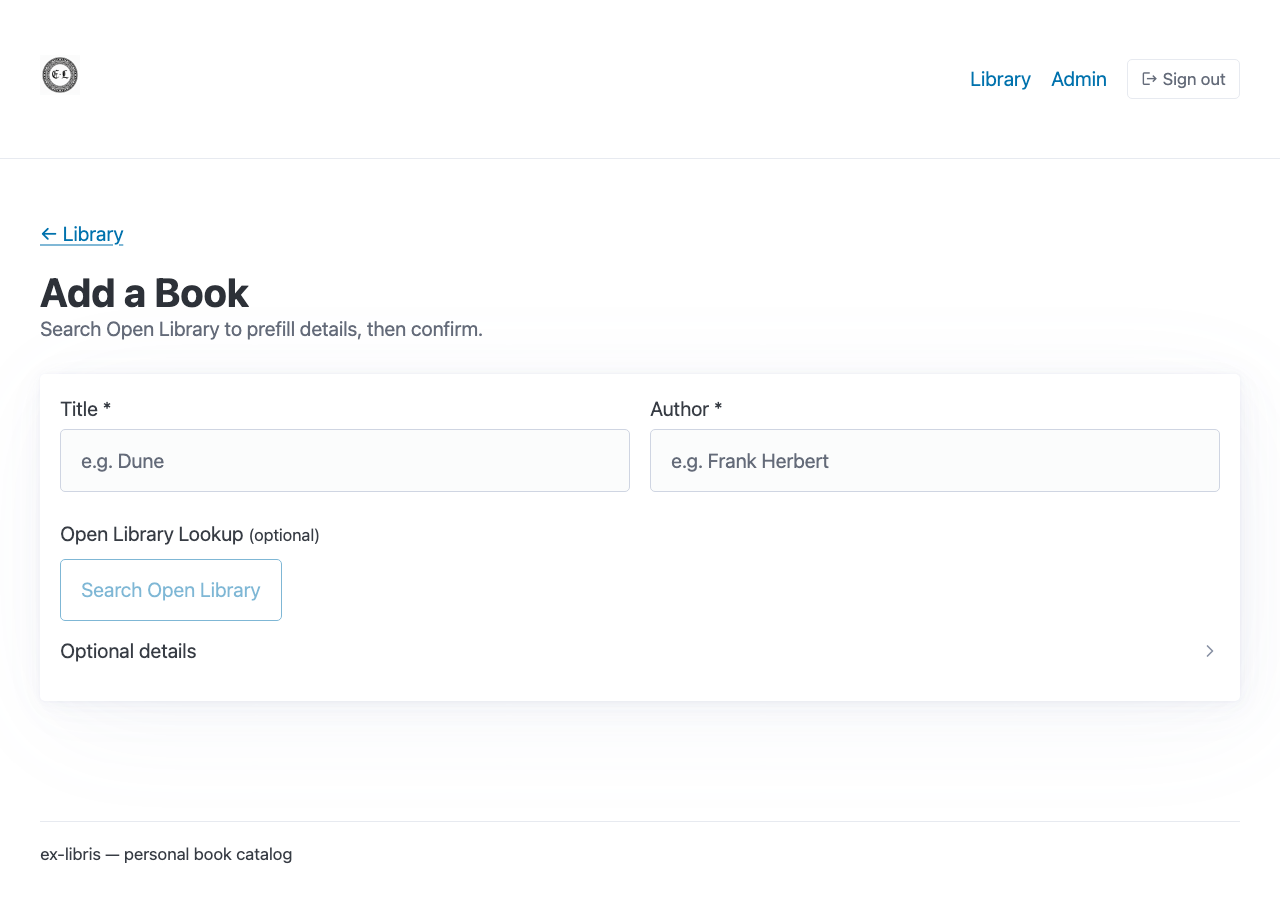Image resolution: width=1280 pixels, height=908 pixels.
Task: Click the exit icon inside Sign out button
Action: pyautogui.click(x=1148, y=78)
